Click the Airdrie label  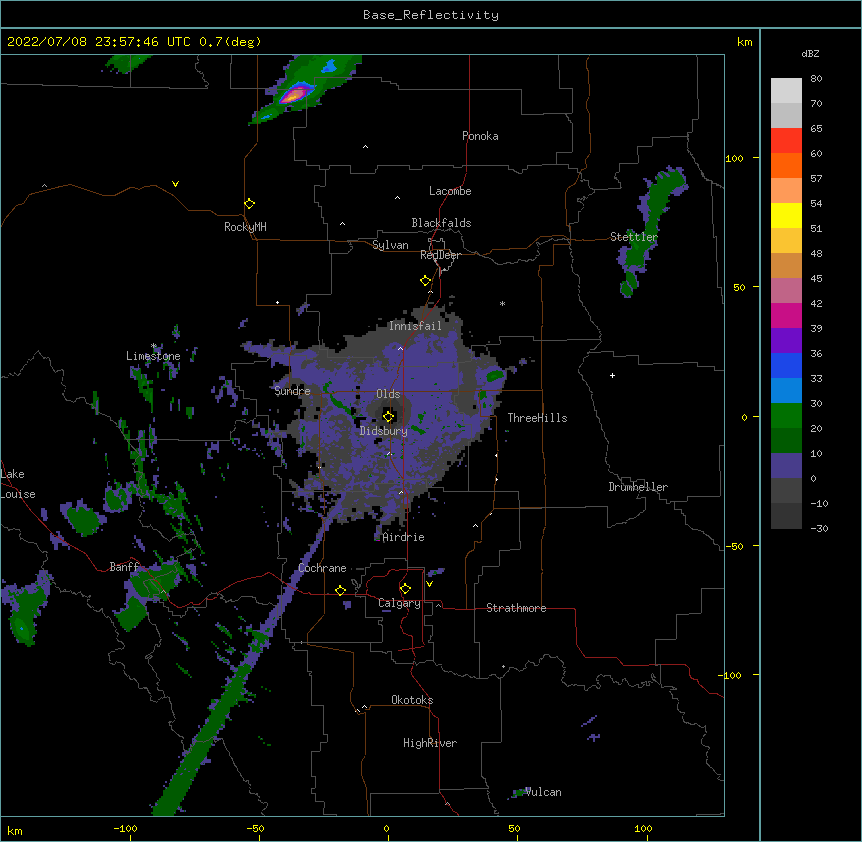tap(403, 537)
